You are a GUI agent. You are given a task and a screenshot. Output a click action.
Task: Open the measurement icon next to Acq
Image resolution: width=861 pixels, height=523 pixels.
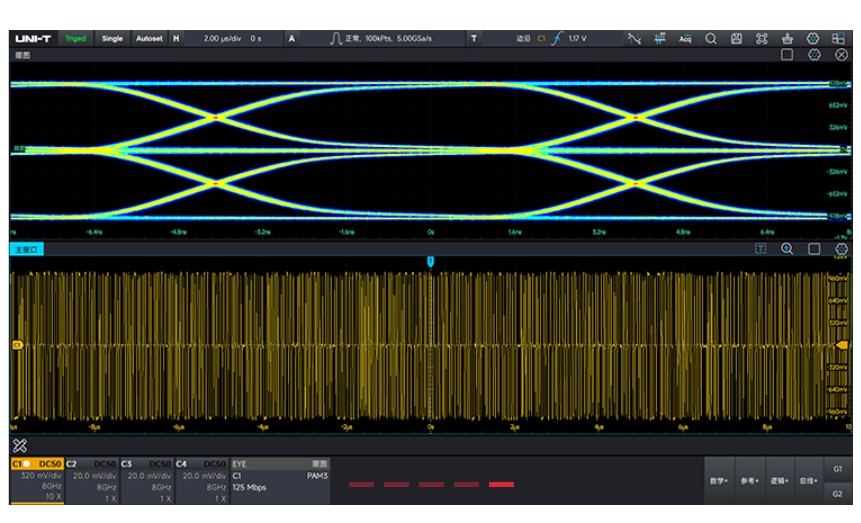pos(660,39)
